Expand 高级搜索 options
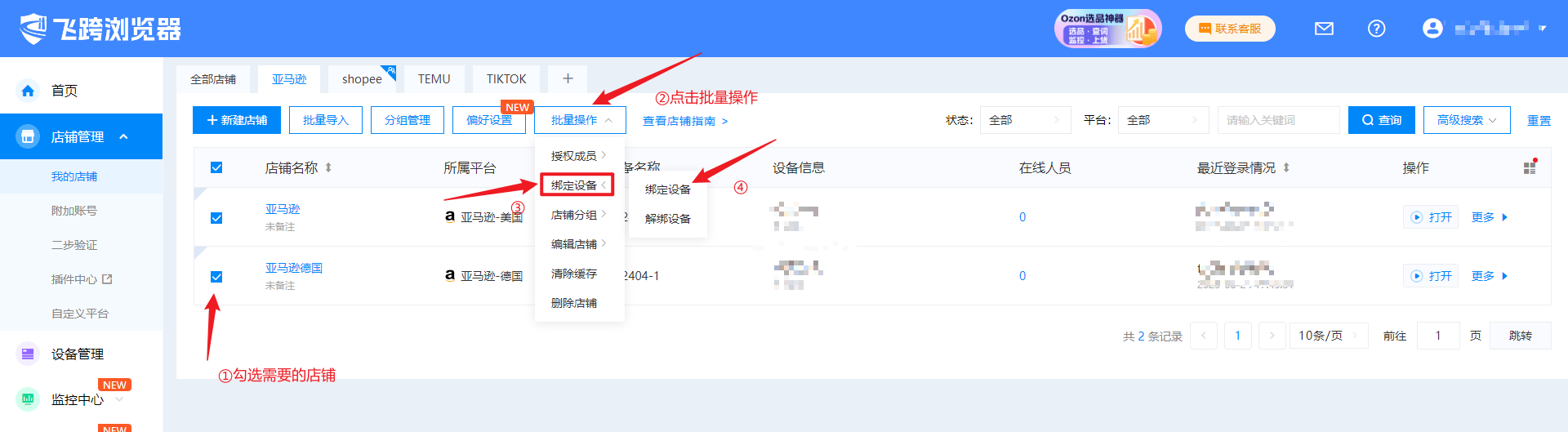The height and width of the screenshot is (432, 1568). [x=1467, y=120]
